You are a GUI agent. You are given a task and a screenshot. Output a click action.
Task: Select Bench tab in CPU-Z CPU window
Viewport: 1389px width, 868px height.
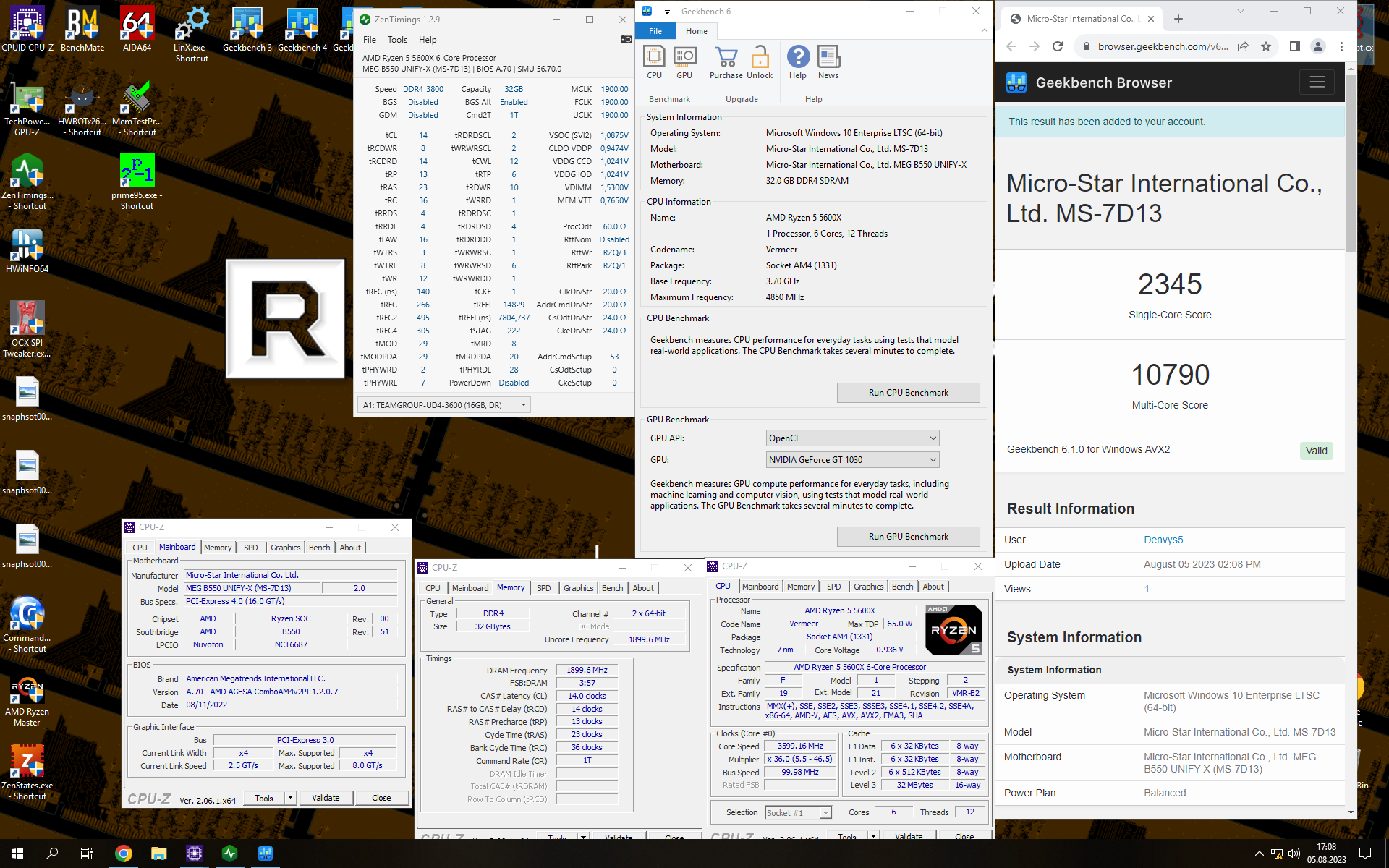[902, 587]
